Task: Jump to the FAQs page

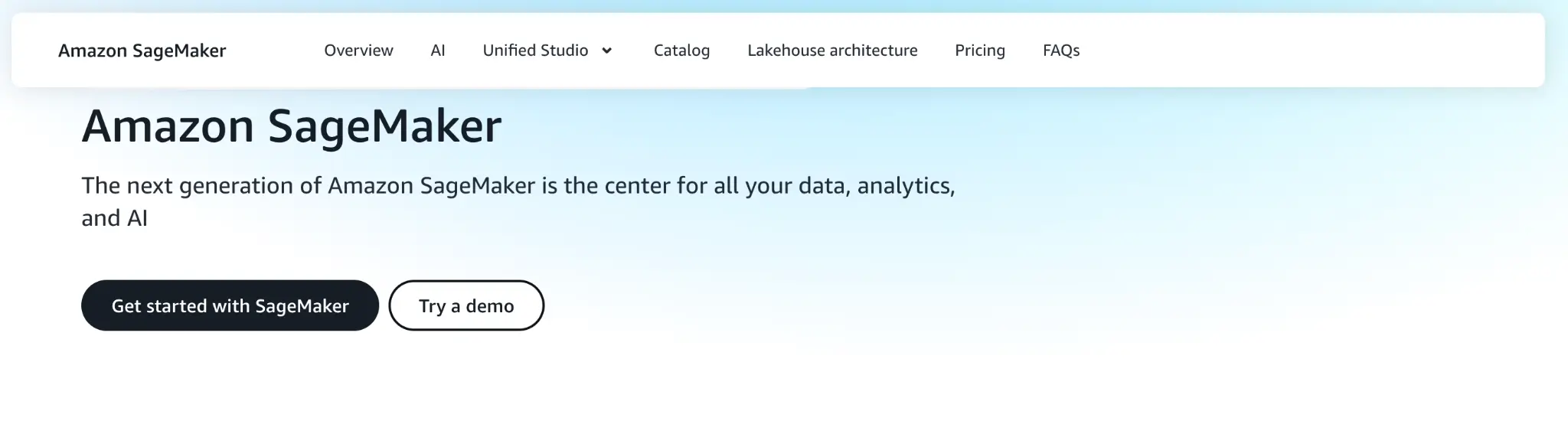Action: coord(1060,51)
